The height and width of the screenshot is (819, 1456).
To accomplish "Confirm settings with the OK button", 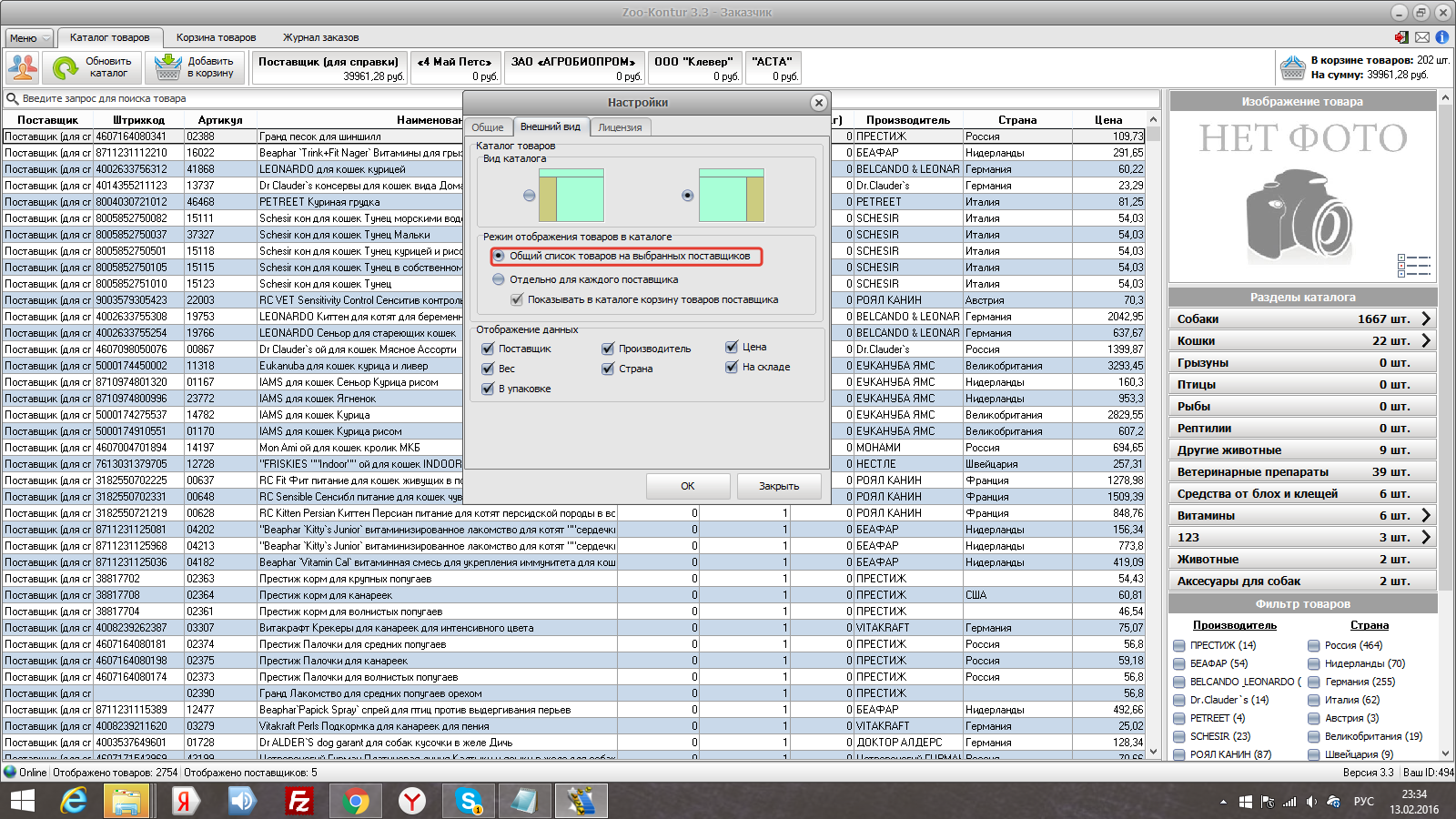I will click(x=688, y=486).
